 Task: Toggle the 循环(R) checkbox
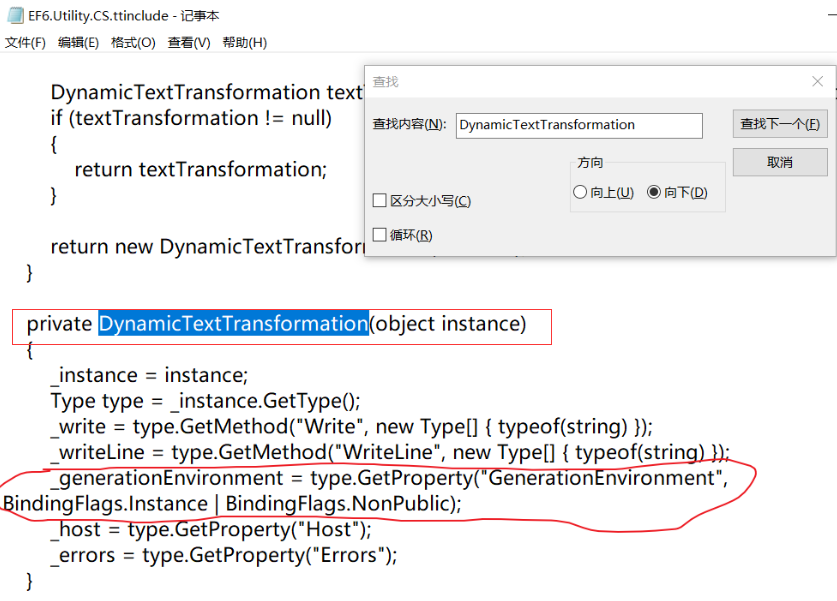point(380,235)
